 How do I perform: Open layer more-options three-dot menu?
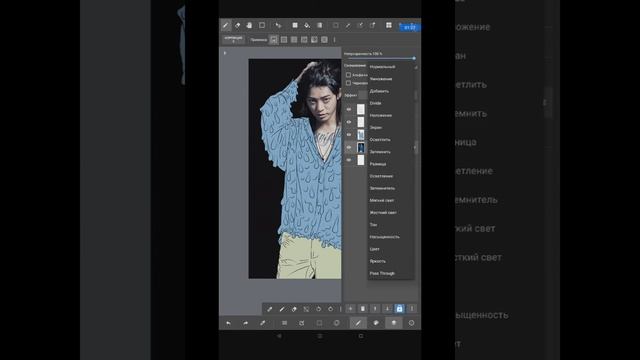(411, 309)
